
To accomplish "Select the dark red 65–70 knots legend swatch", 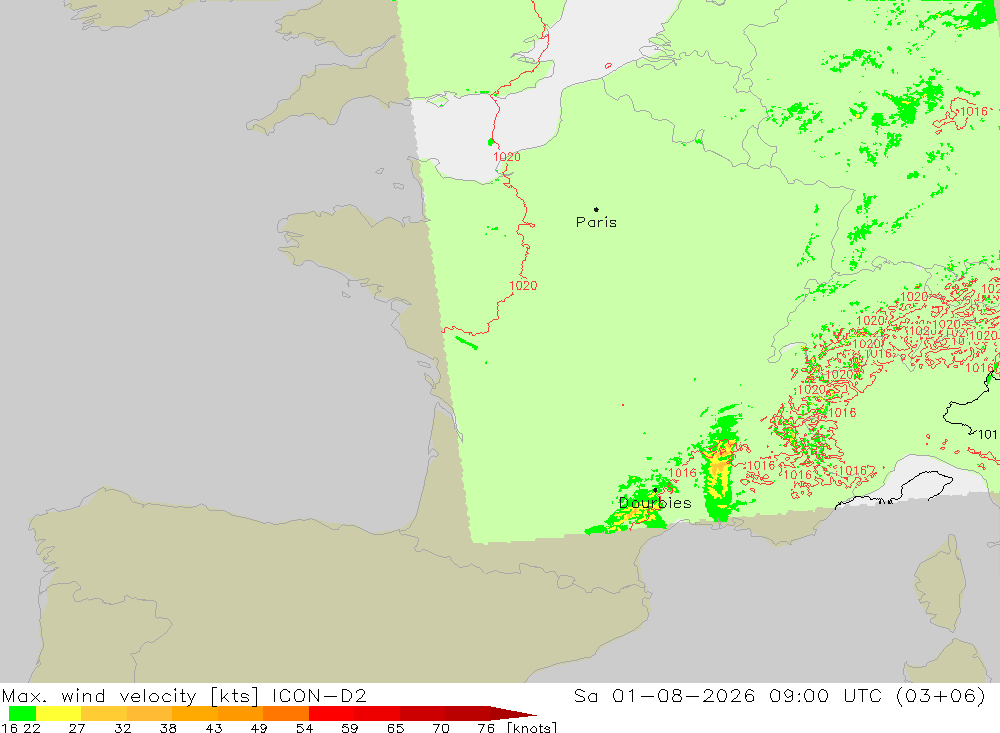I will [x=422, y=713].
